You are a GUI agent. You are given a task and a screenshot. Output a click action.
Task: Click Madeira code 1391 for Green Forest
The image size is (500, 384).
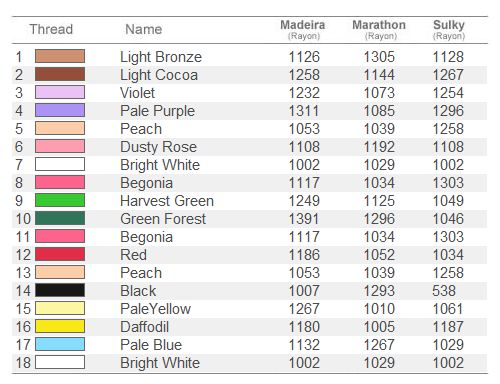point(304,219)
